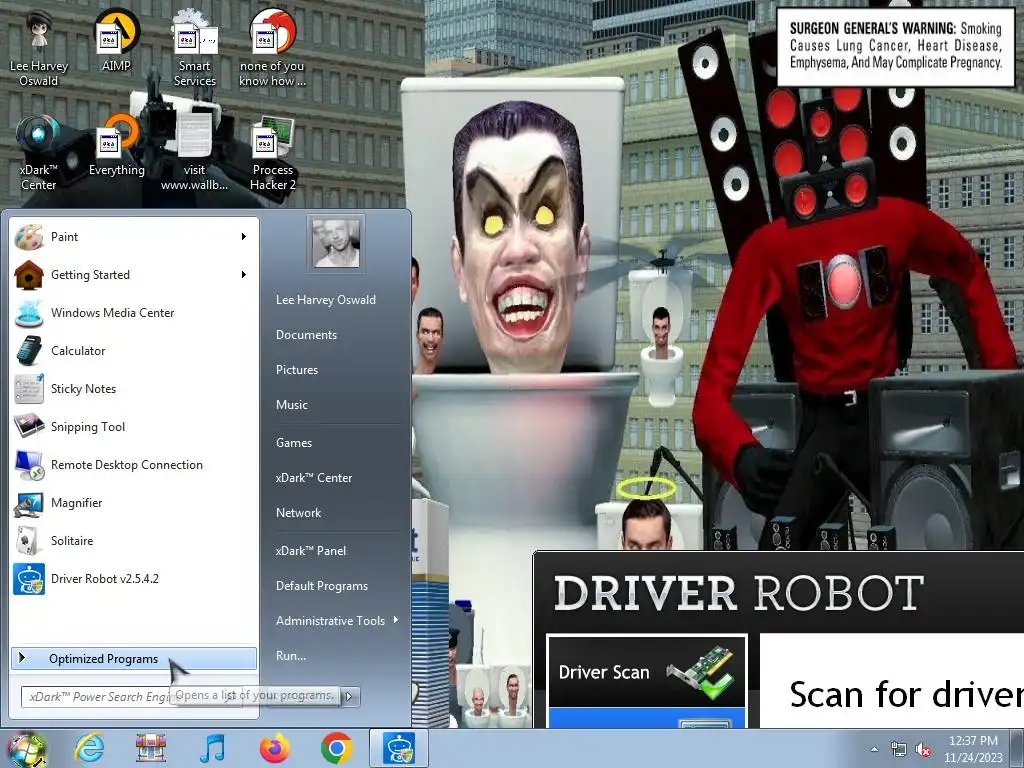Switch to Driver Robot taskbar button
Image resolution: width=1024 pixels, height=768 pixels.
(399, 748)
